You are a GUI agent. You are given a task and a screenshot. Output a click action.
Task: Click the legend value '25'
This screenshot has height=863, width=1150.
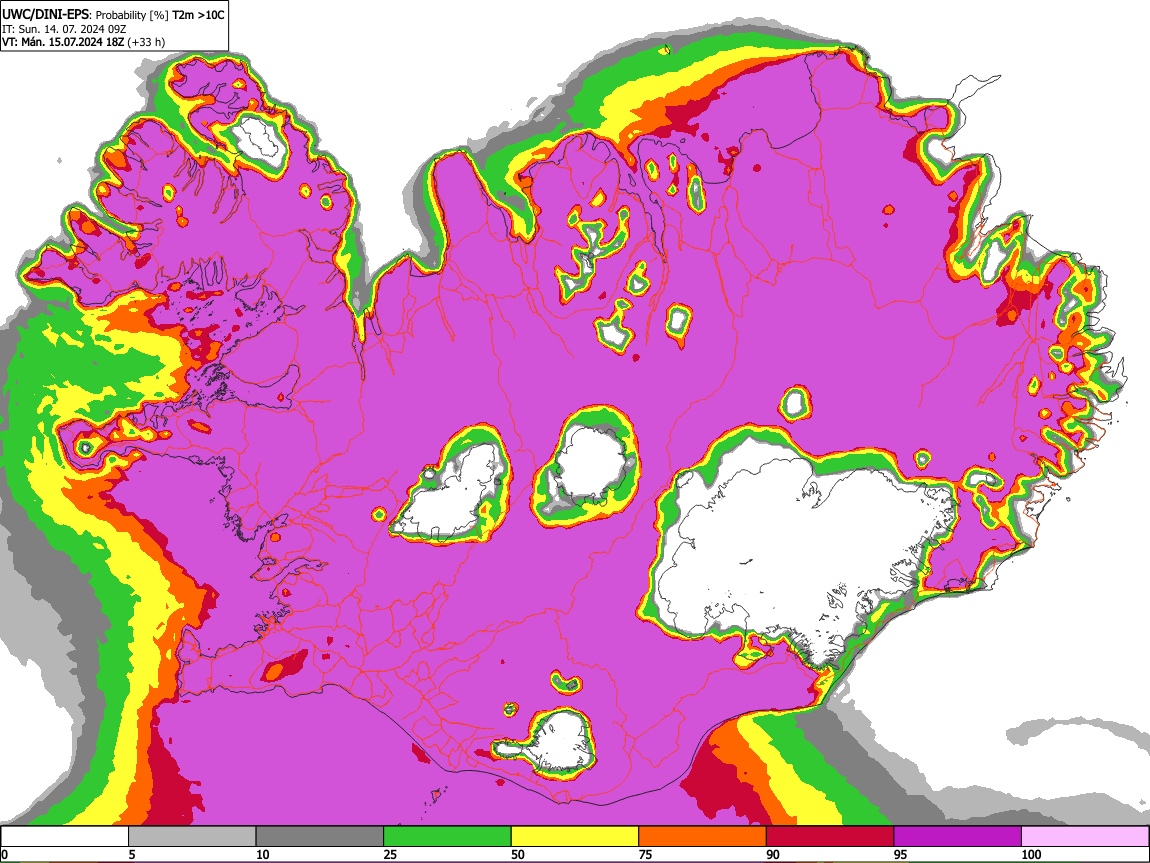click(x=390, y=854)
